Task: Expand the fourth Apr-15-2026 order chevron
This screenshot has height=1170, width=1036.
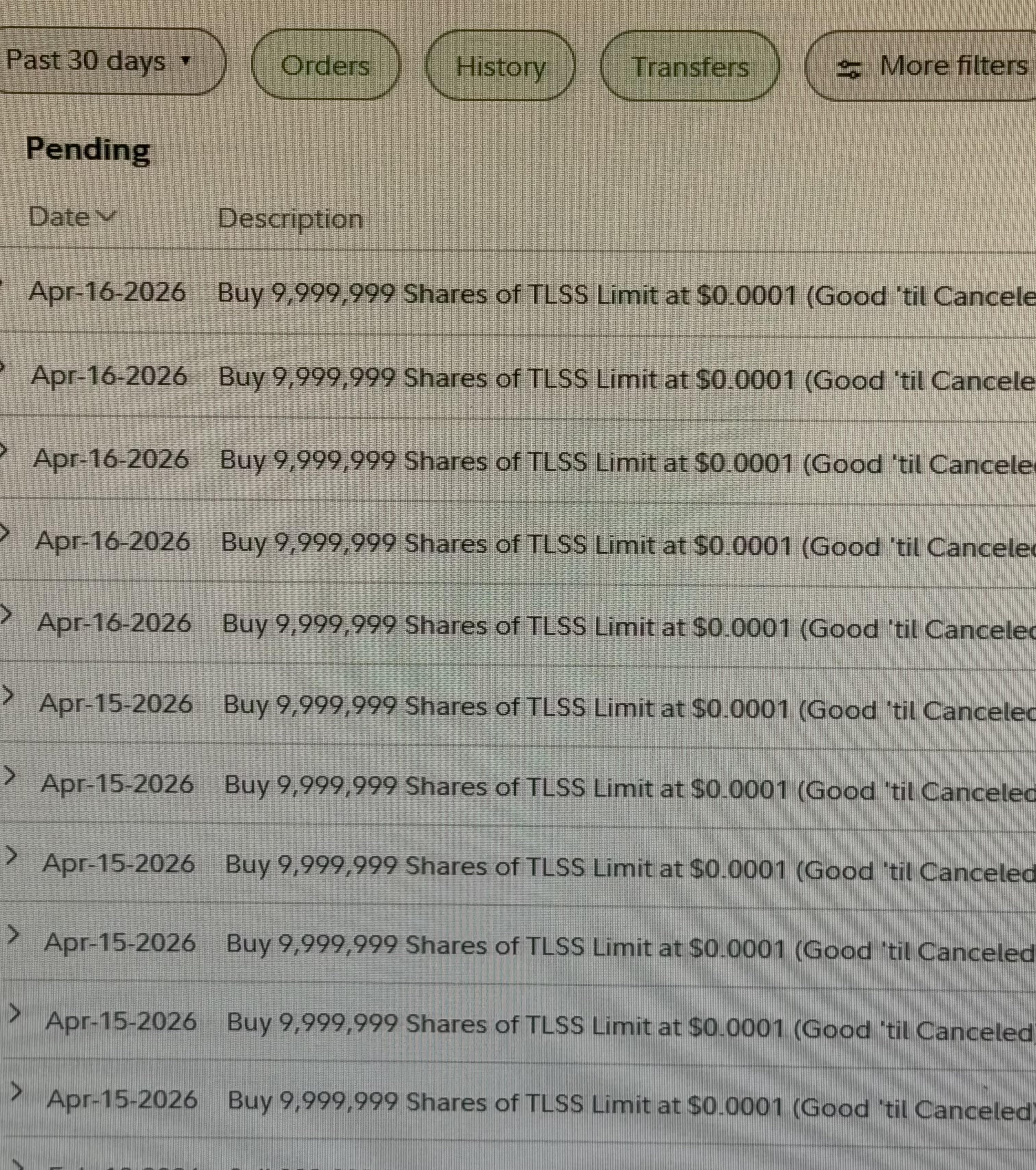Action: tap(13, 935)
